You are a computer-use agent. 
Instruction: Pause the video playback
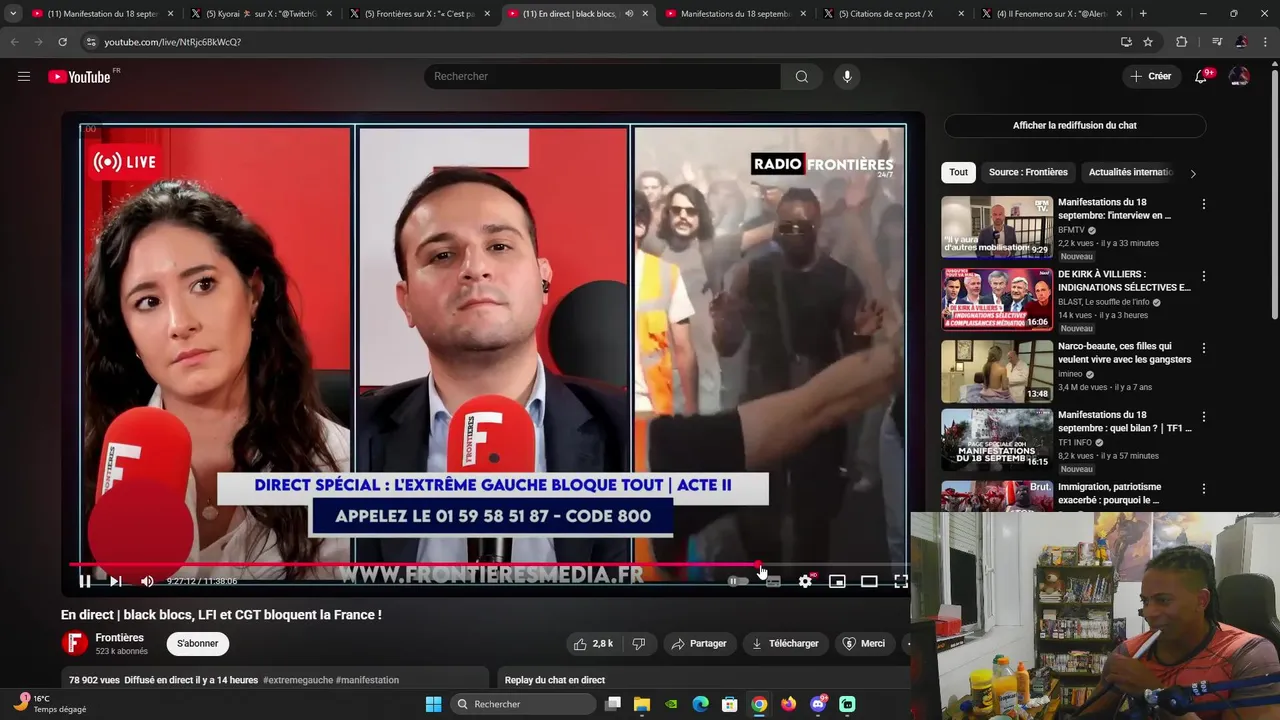tap(85, 581)
